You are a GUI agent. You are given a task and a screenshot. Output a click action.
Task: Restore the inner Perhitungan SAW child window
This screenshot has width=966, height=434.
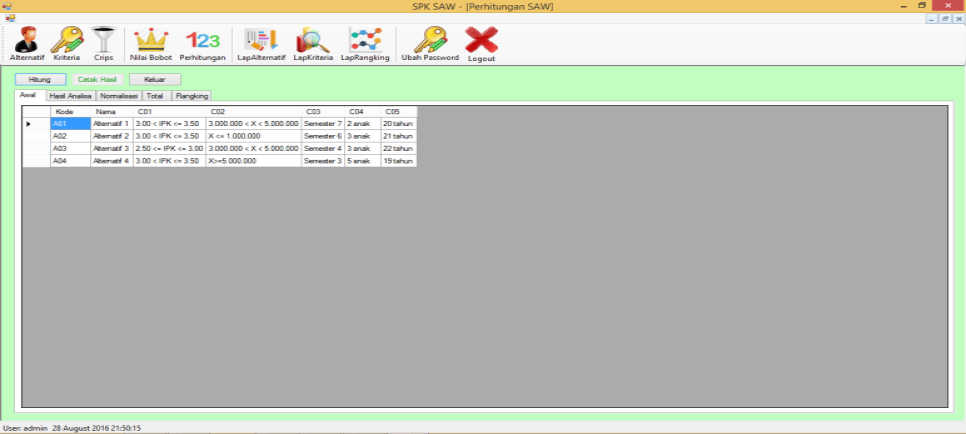click(x=946, y=19)
